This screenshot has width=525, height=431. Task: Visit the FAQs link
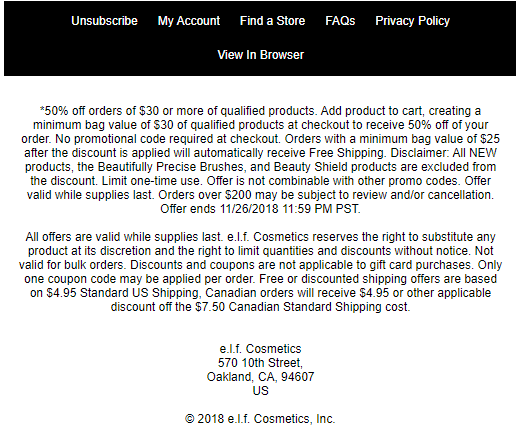point(340,21)
